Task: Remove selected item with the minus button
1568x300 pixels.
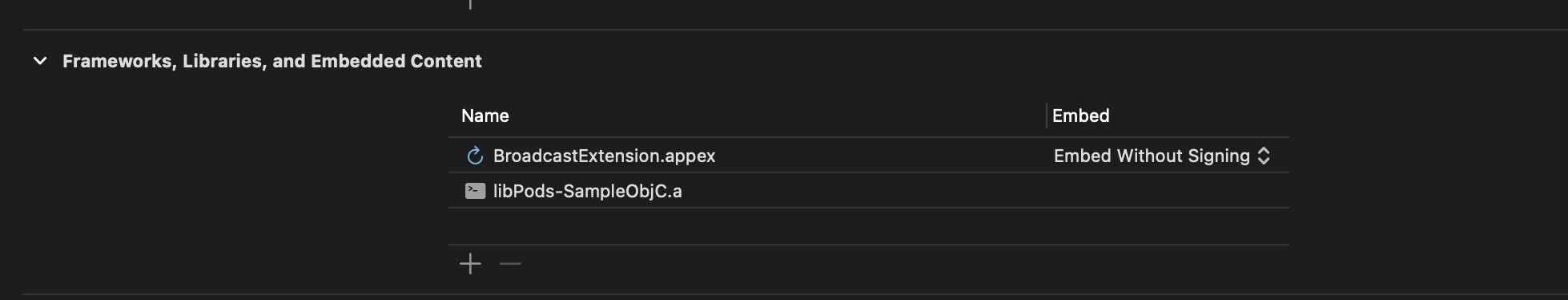Action: [510, 264]
